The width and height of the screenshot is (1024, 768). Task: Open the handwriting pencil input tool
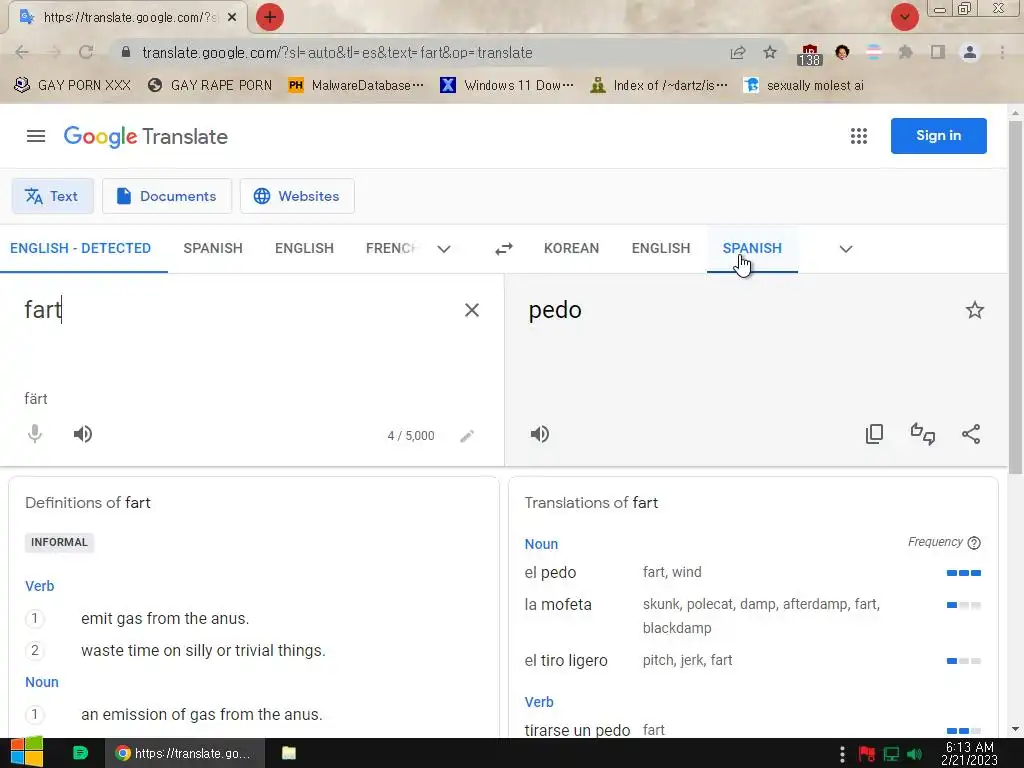(467, 436)
